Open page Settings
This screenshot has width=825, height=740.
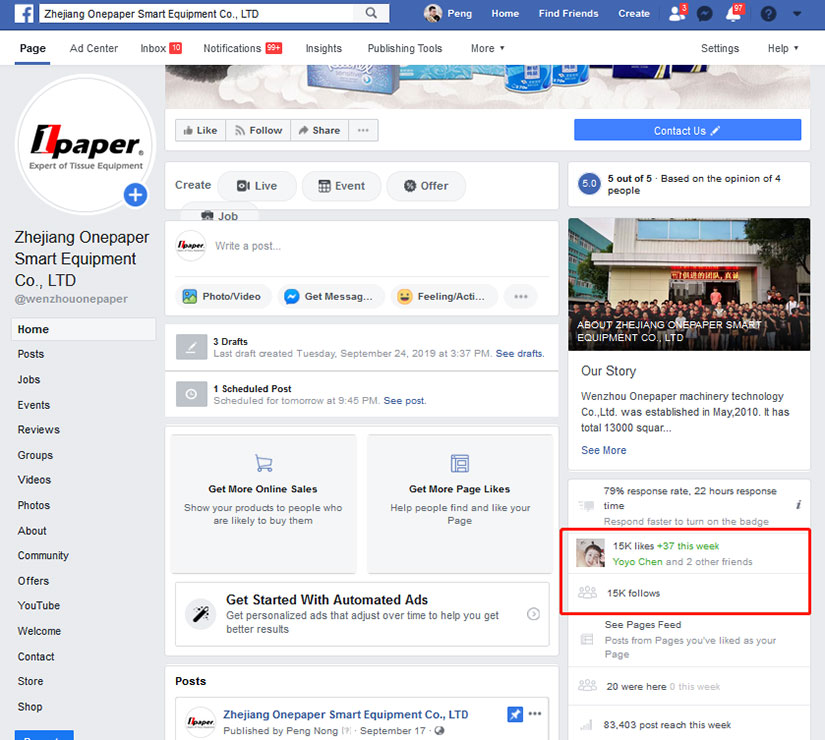tap(720, 48)
